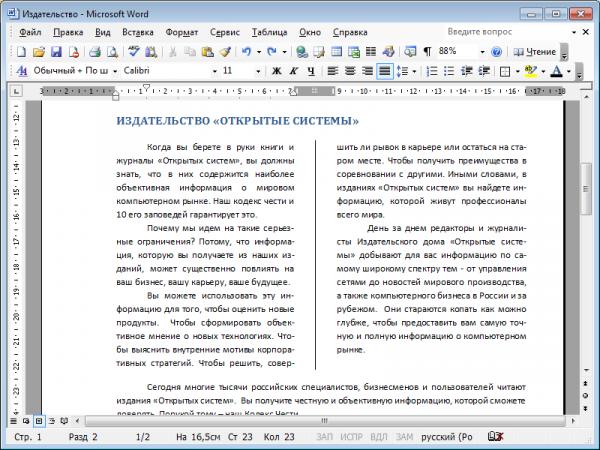Paste from clipboard

pyautogui.click(x=207, y=52)
